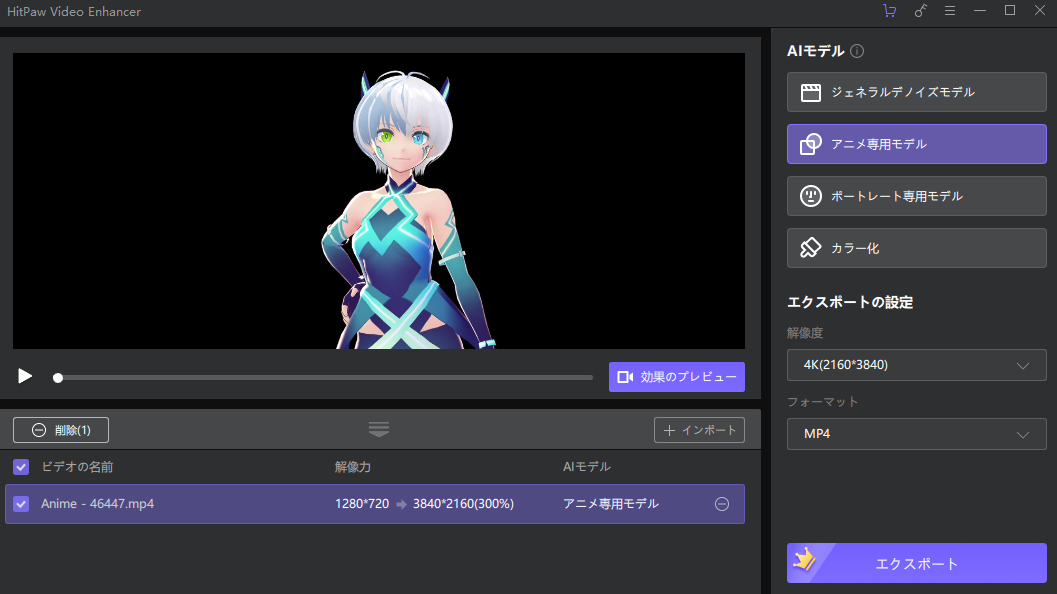The width and height of the screenshot is (1057, 594).
Task: Open the 解像度 4K(2160*3840) dropdown
Action: tap(916, 365)
